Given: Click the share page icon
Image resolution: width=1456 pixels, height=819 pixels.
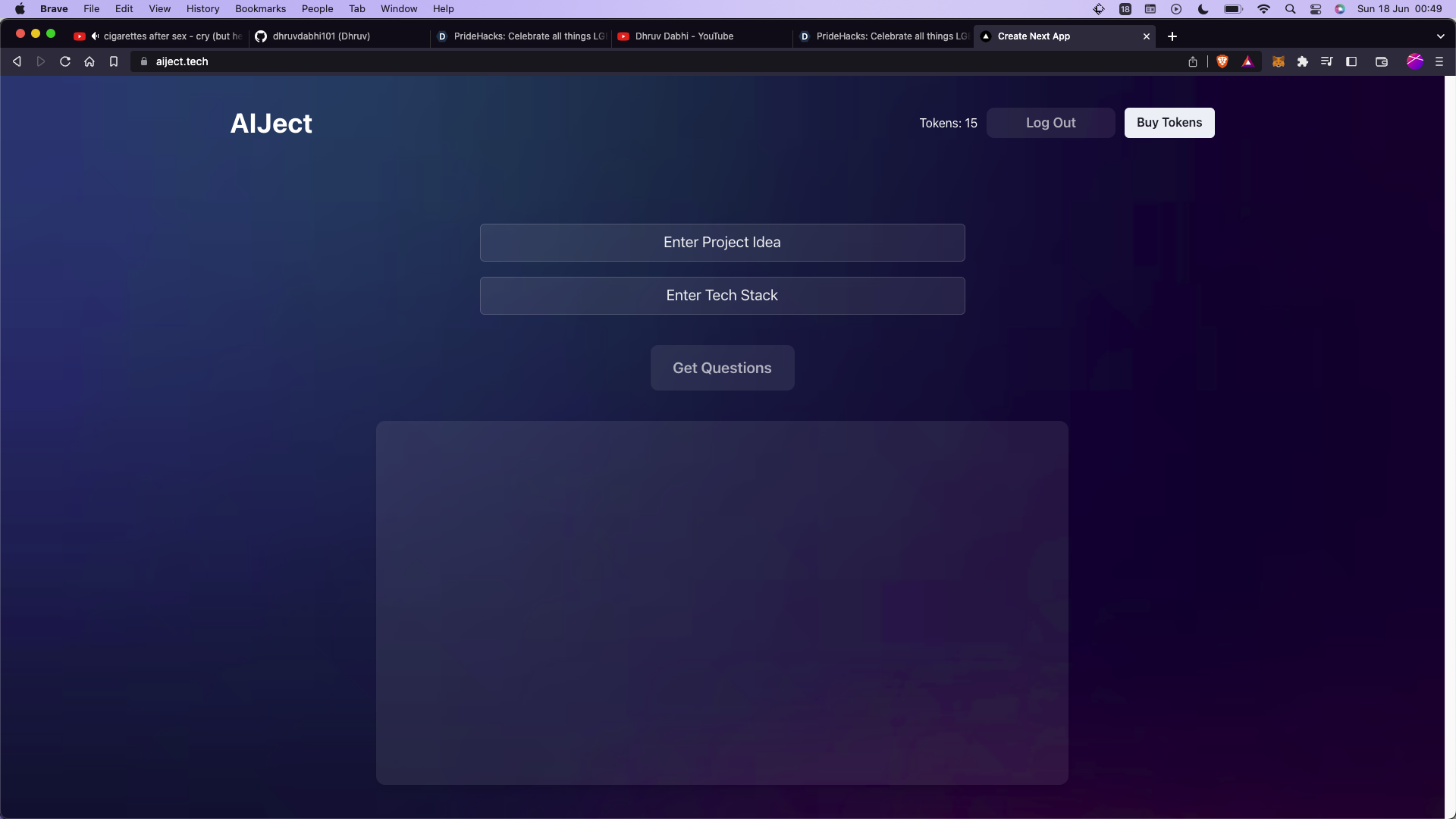Looking at the screenshot, I should (x=1193, y=61).
